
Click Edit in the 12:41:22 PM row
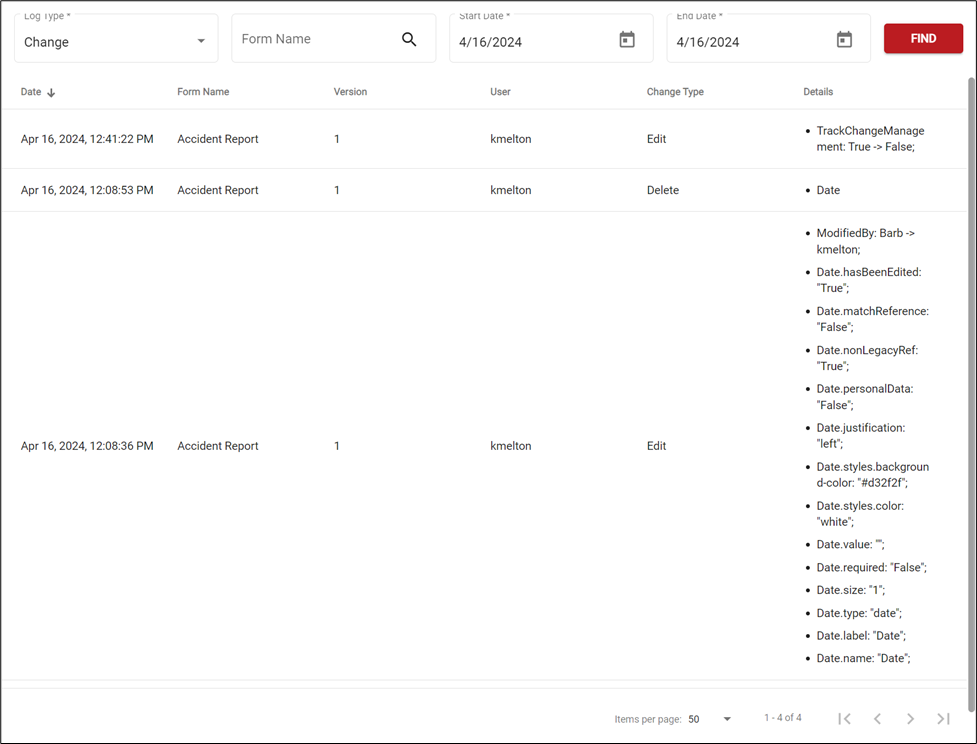(x=656, y=139)
